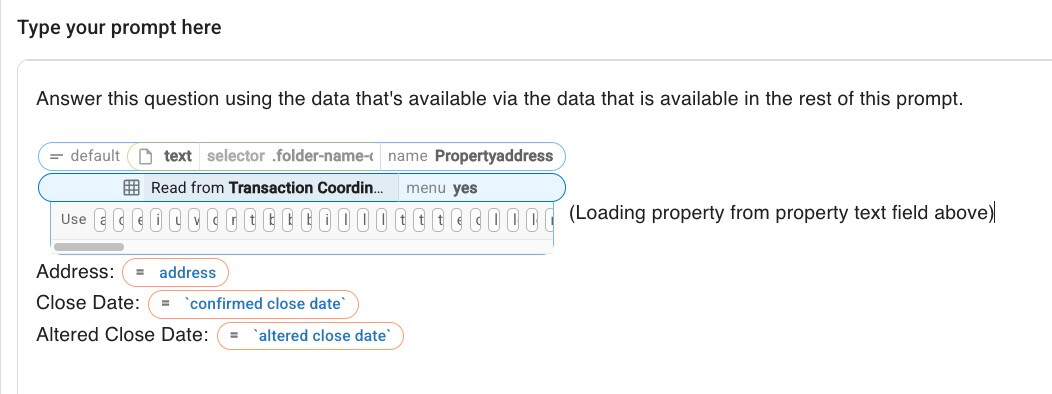
Task: Click the default label pill
Action: click(x=84, y=156)
